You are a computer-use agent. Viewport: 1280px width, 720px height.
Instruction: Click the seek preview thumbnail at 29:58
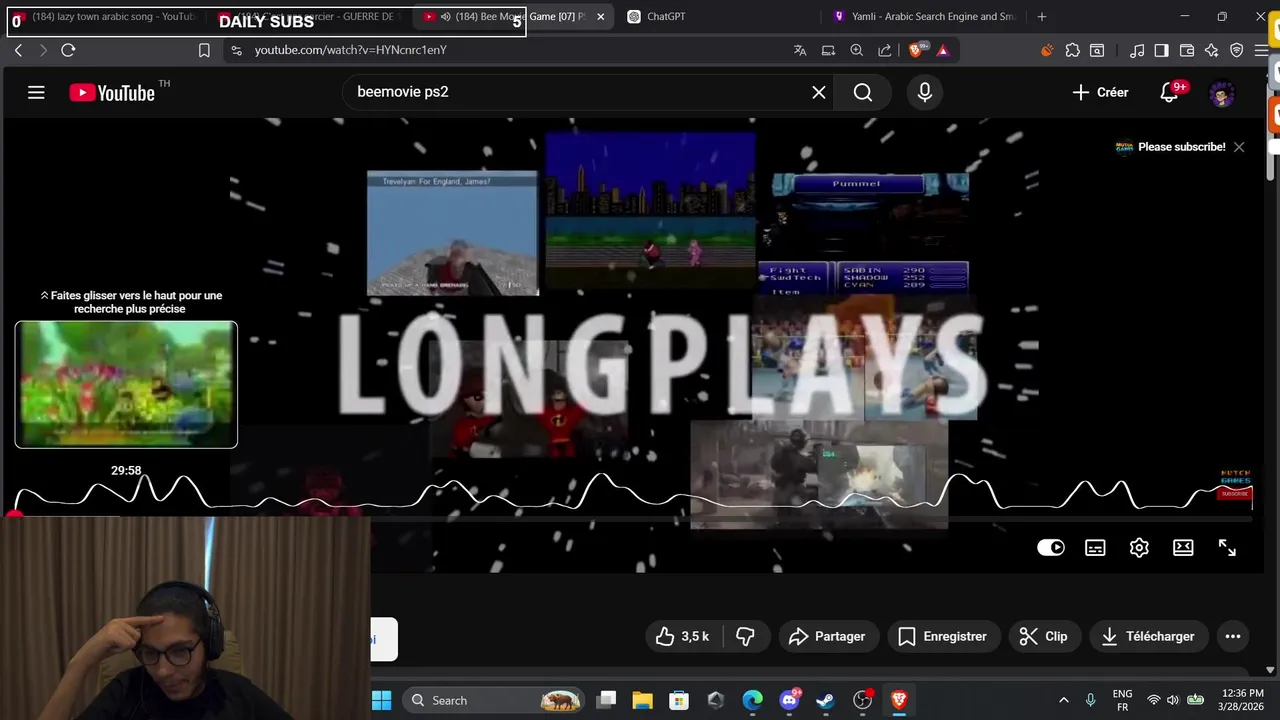[126, 384]
